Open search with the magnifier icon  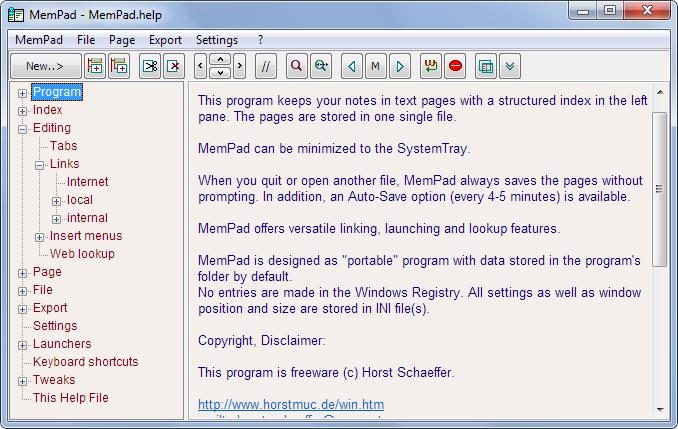(x=297, y=66)
